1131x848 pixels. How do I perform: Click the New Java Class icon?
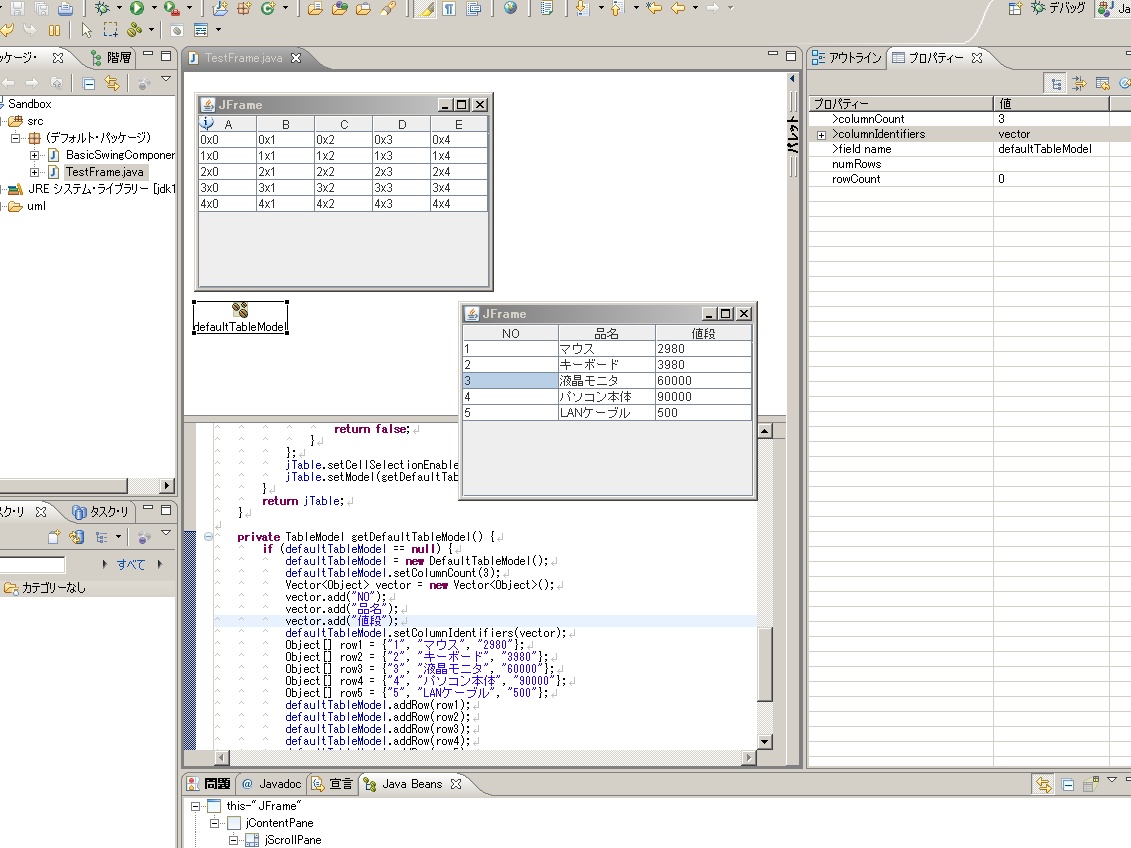pos(268,8)
